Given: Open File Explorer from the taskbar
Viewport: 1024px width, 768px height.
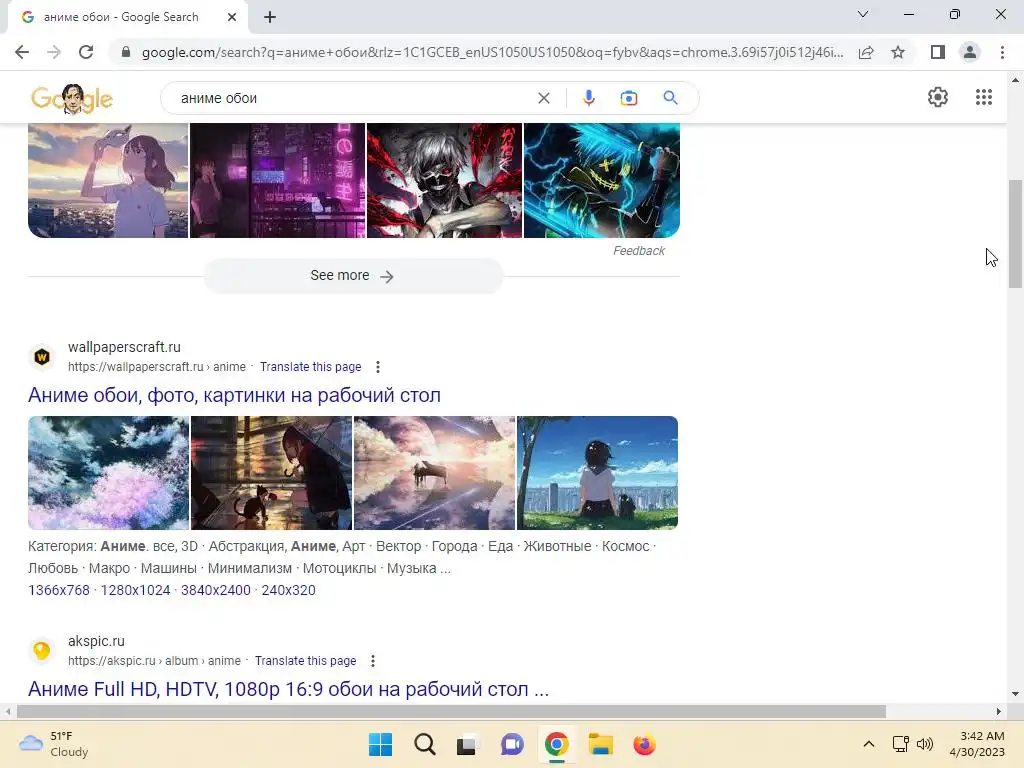Looking at the screenshot, I should [600, 744].
